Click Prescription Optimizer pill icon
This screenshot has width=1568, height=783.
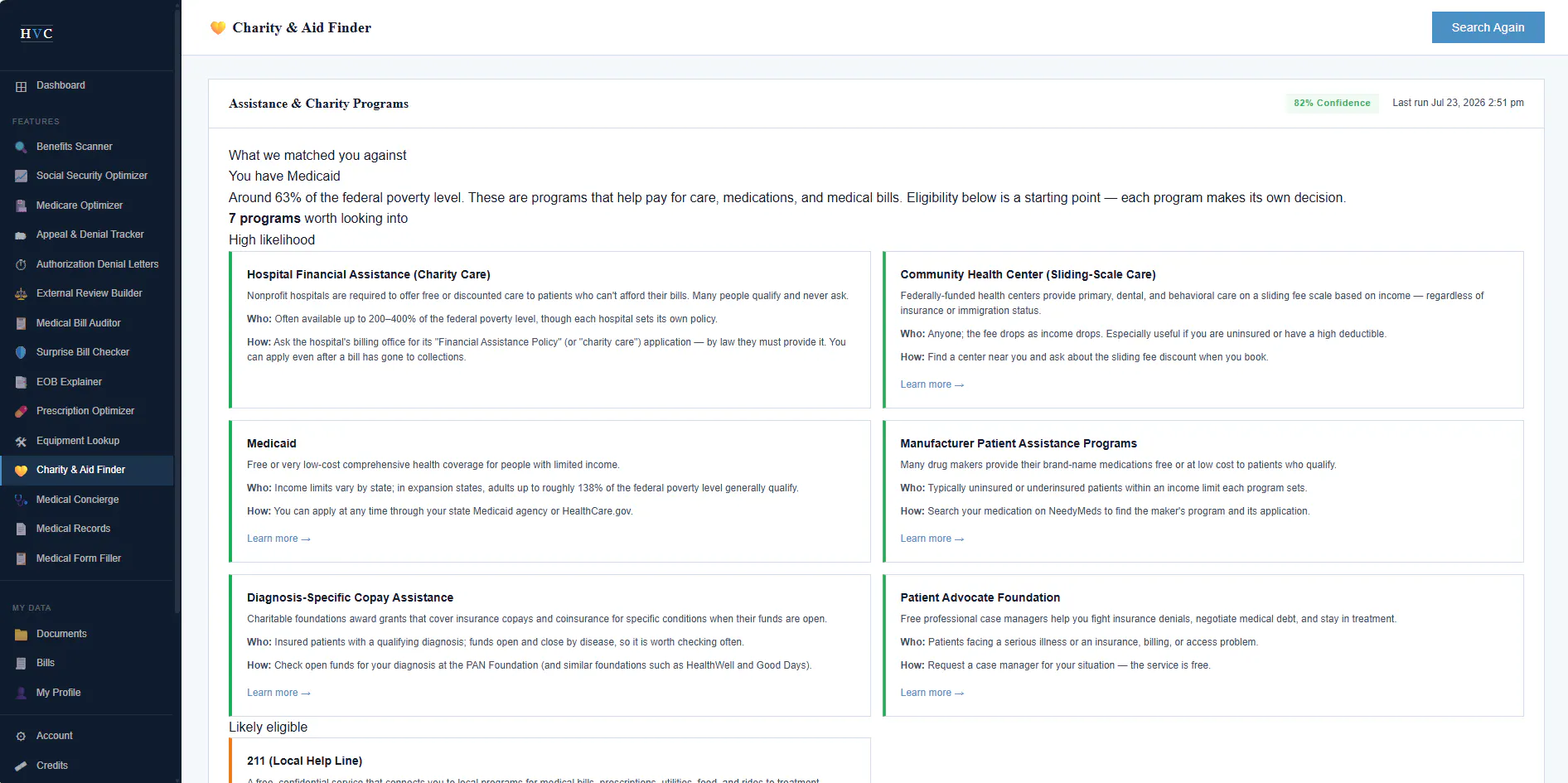click(x=21, y=411)
